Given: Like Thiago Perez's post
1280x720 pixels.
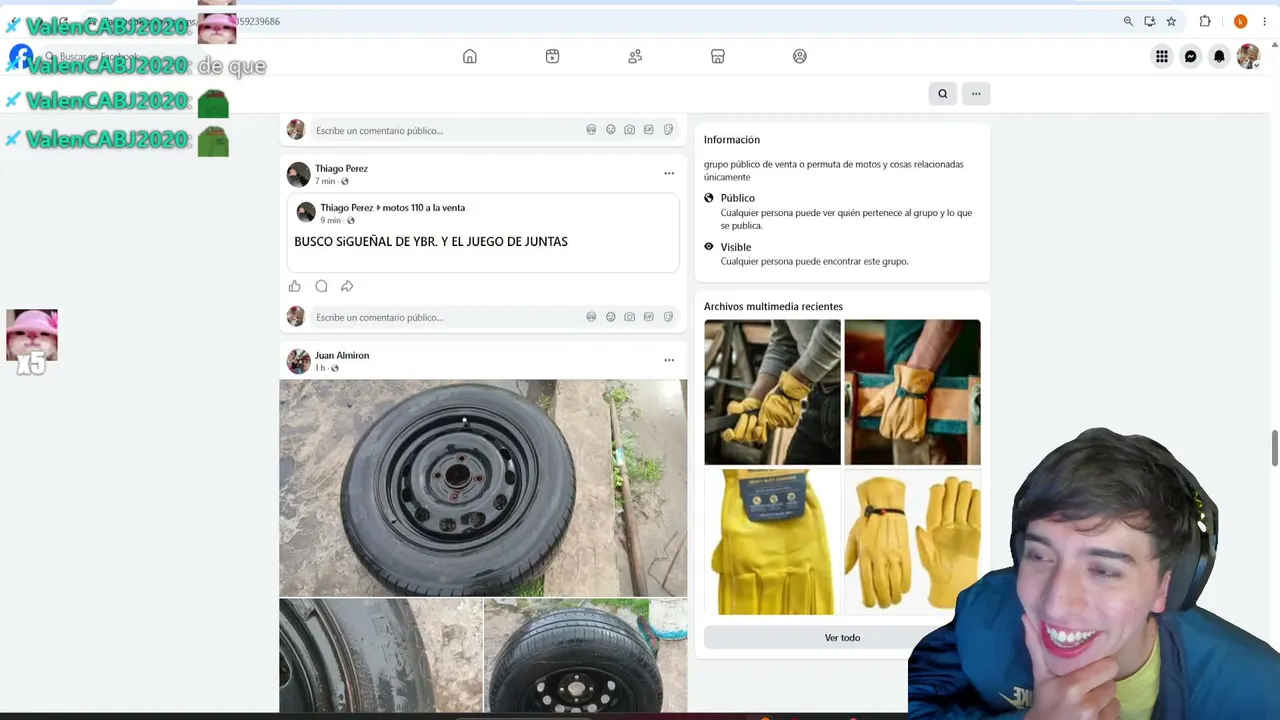Looking at the screenshot, I should (x=295, y=286).
